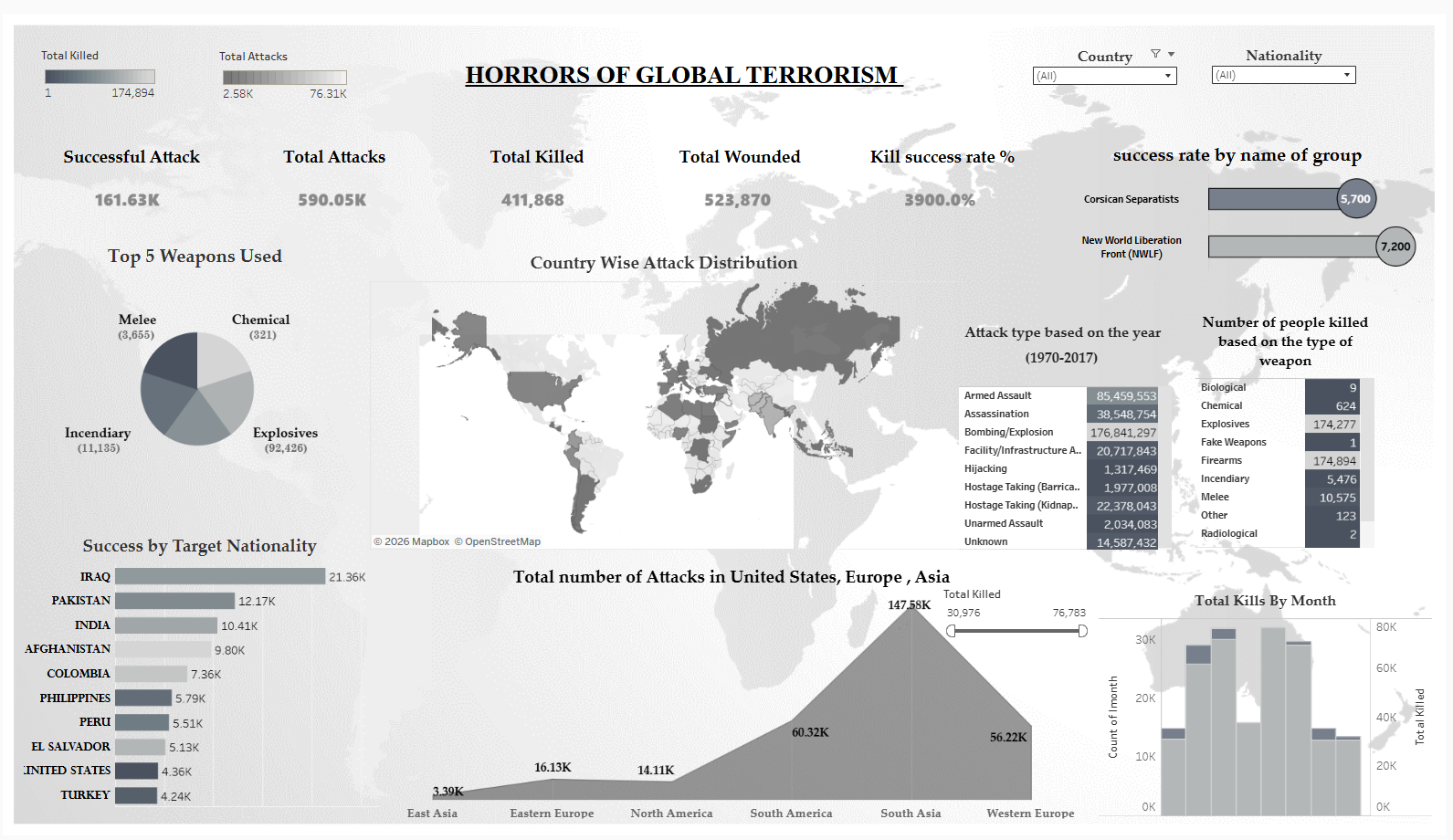Click the Corsican Separatists bar
Image resolution: width=1453 pixels, height=840 pixels.
[x=1273, y=199]
